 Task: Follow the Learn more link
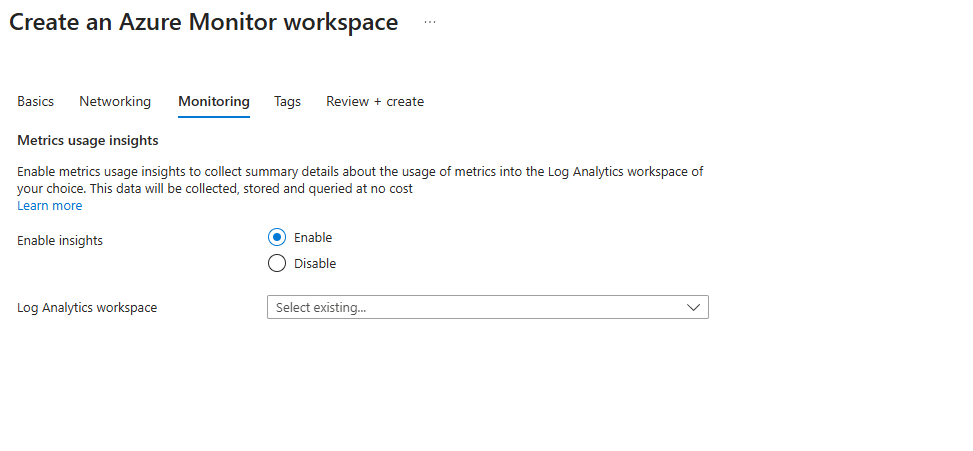[x=50, y=206]
